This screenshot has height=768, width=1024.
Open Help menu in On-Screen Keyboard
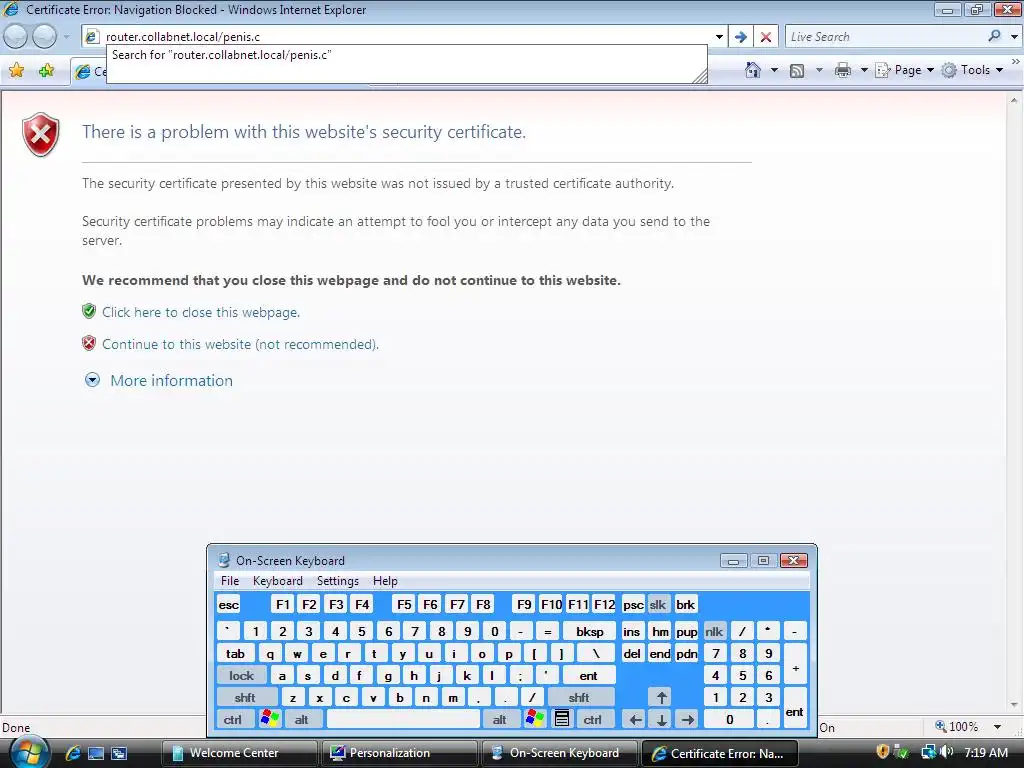[385, 581]
